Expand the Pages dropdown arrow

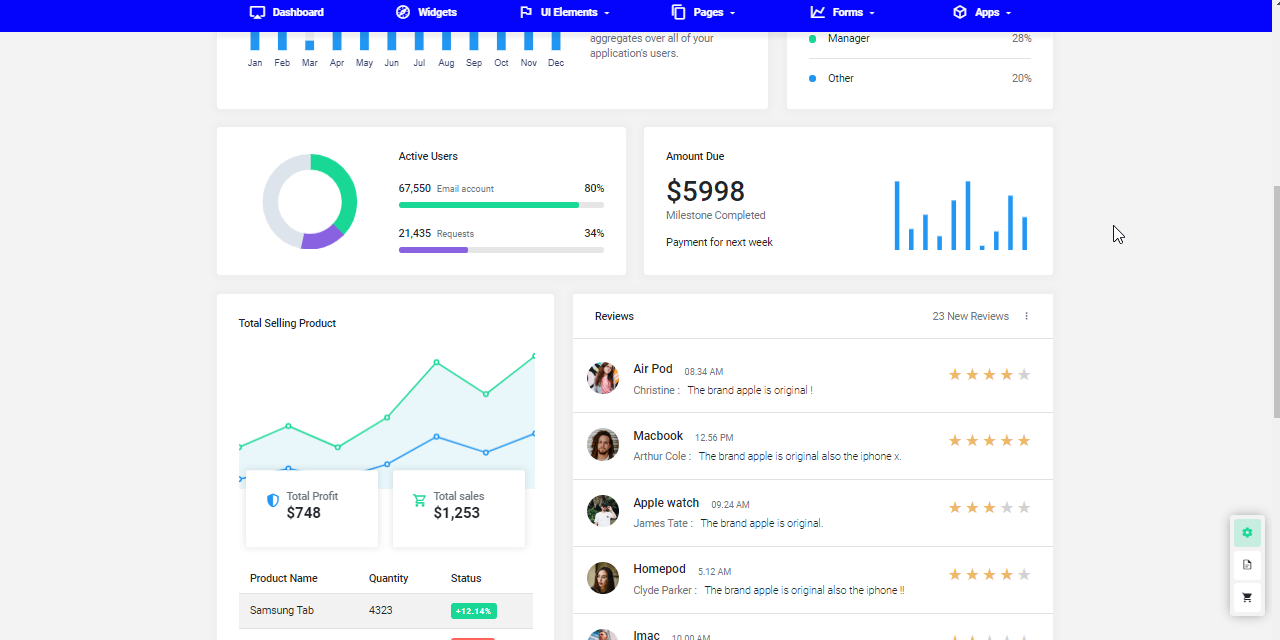pos(732,13)
